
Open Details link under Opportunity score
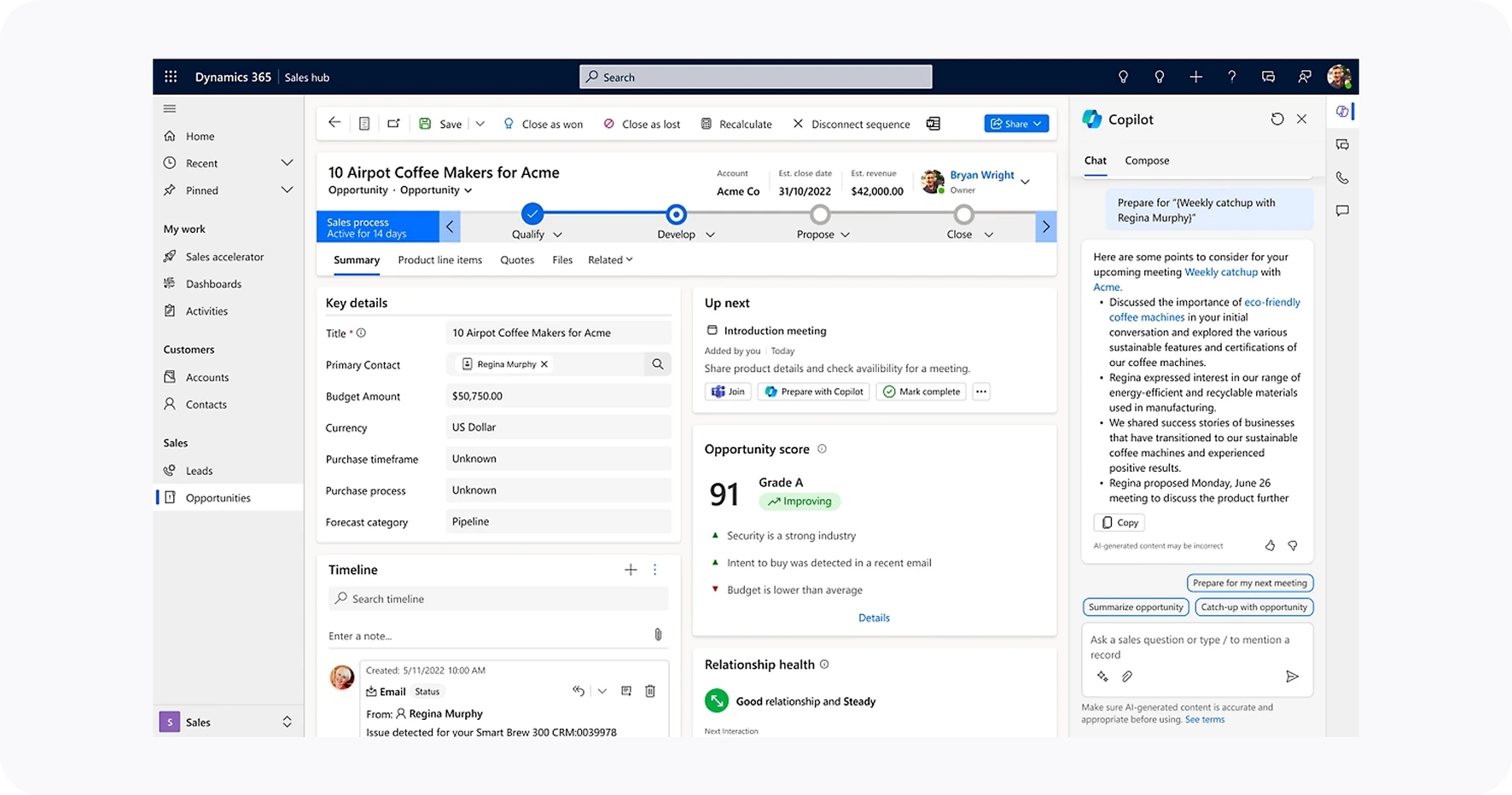coord(874,618)
